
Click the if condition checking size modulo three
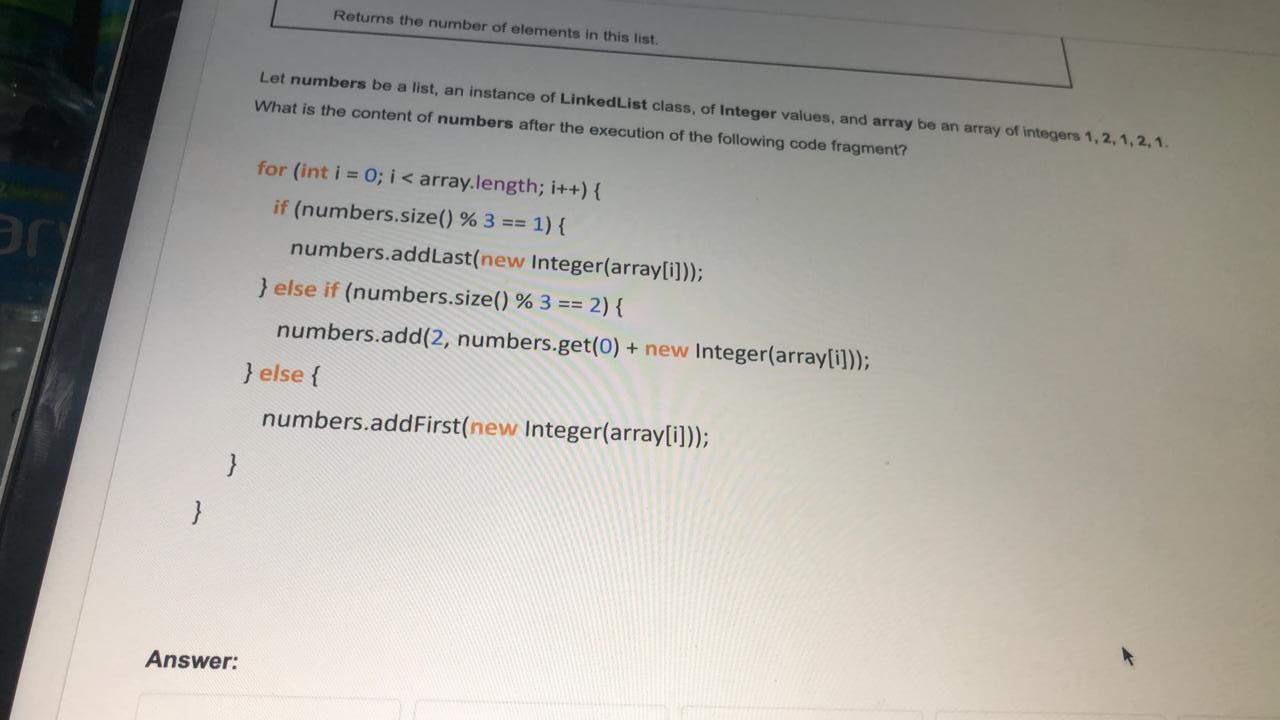pyautogui.click(x=420, y=217)
